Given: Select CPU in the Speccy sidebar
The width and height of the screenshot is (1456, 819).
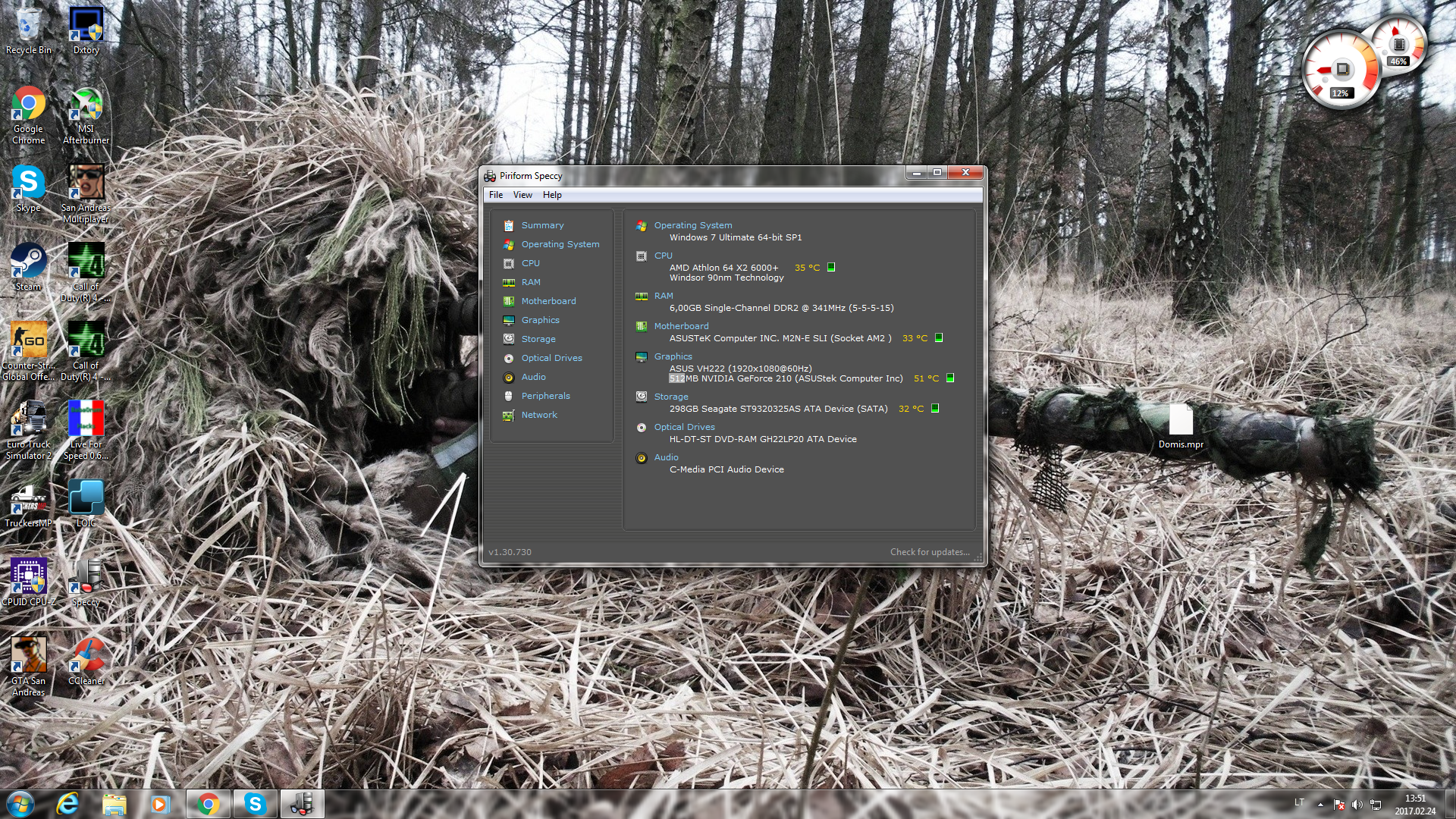Looking at the screenshot, I should [x=530, y=263].
